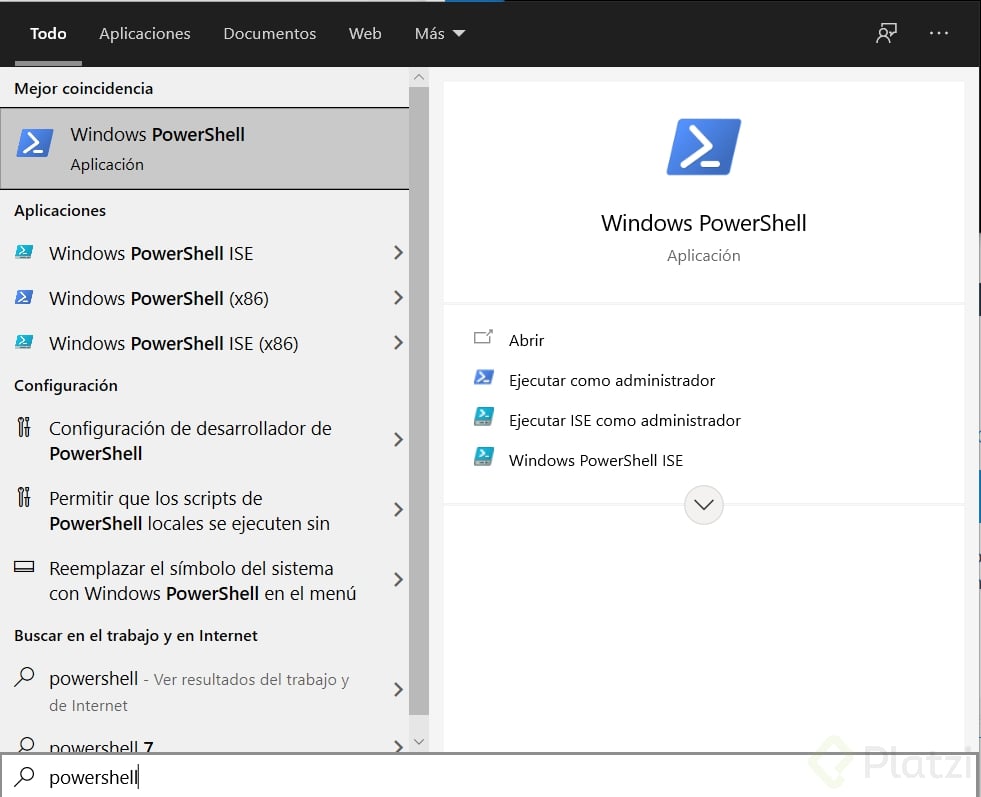The height and width of the screenshot is (797, 981).
Task: Expand arrow for 'Permitir que los scripts' setting
Action: coord(399,510)
